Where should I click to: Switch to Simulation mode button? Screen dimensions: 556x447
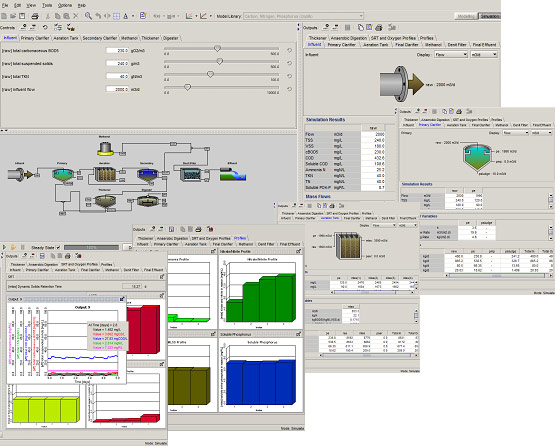tap(489, 16)
